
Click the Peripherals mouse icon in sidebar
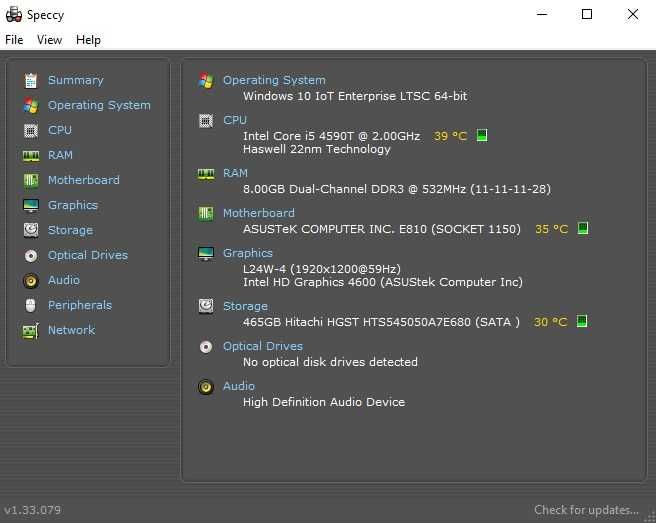click(x=31, y=305)
